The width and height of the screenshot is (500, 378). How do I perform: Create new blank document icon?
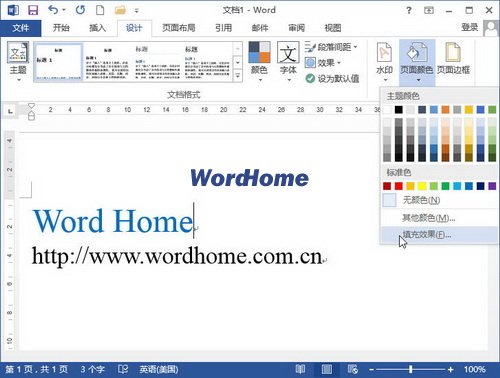100,10
